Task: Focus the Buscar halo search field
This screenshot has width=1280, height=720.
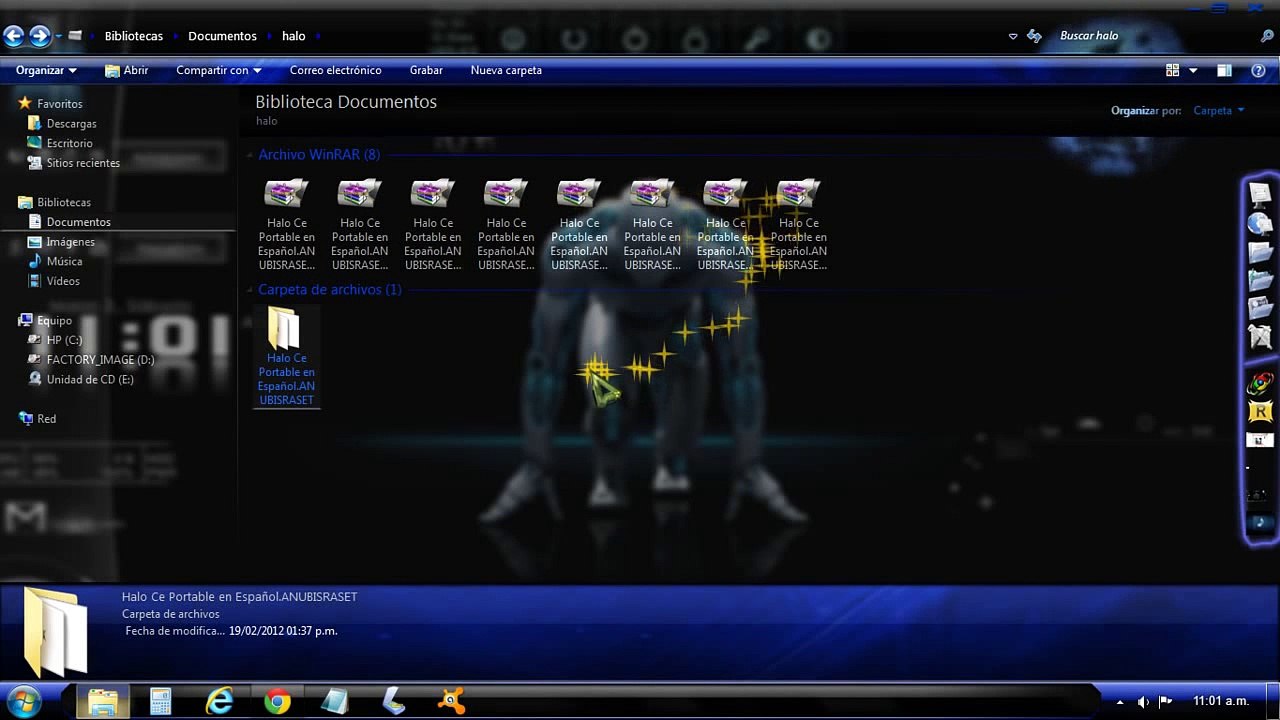Action: point(1150,36)
